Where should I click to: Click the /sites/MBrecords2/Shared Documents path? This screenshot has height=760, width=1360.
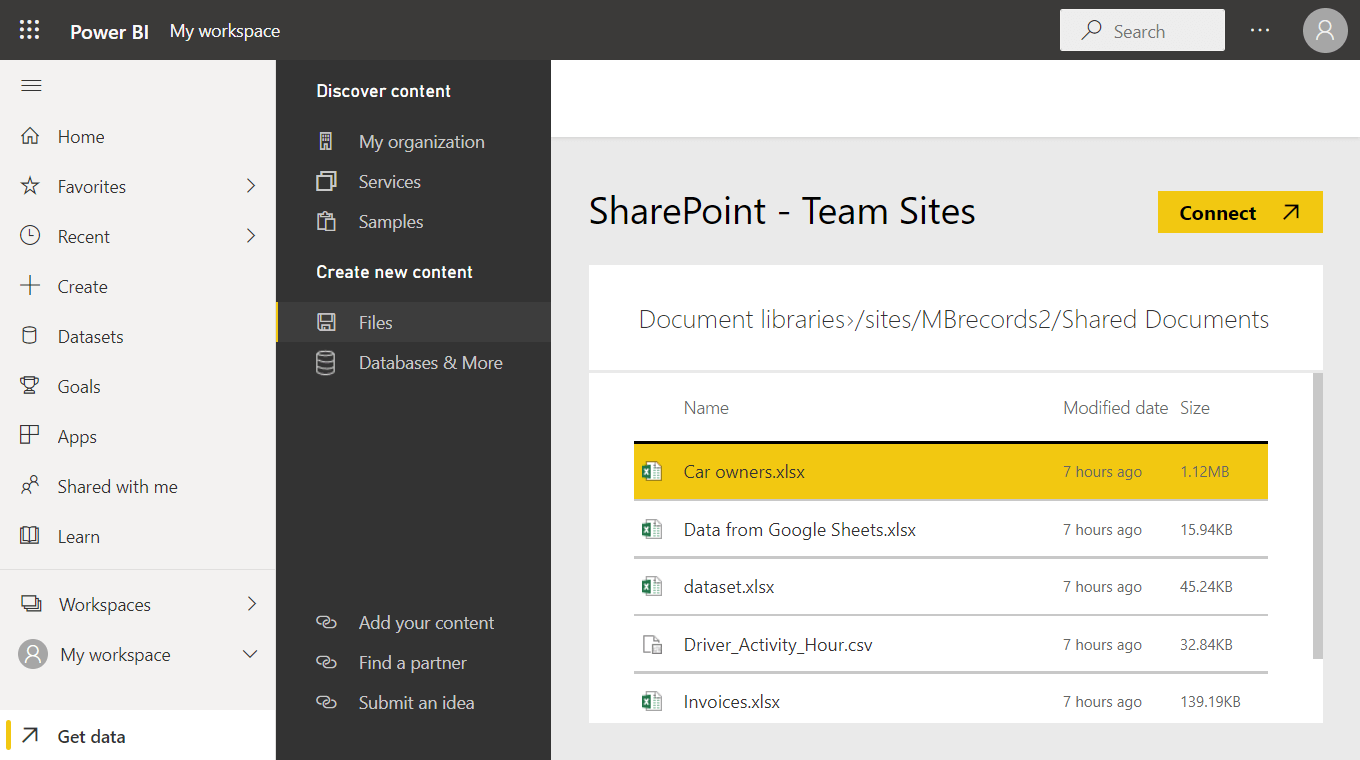[x=1062, y=319]
